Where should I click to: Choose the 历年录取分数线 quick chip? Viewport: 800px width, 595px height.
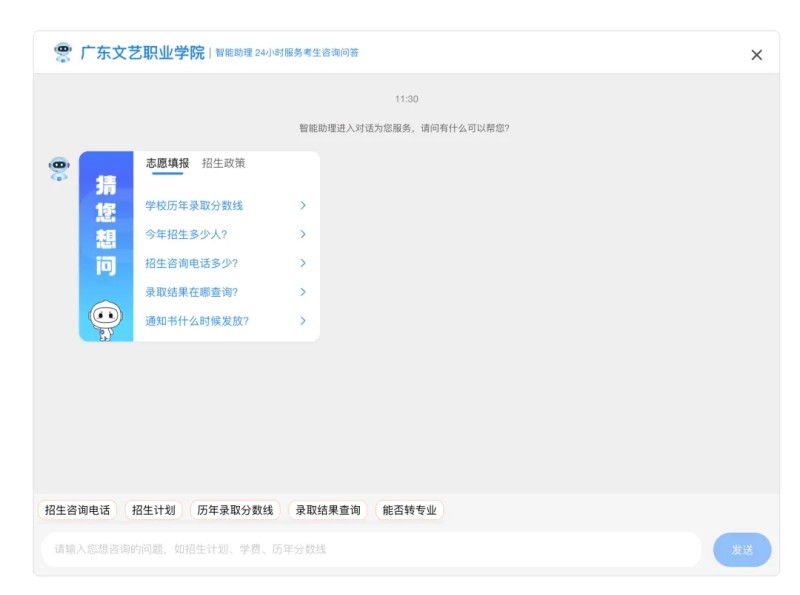[x=235, y=510]
